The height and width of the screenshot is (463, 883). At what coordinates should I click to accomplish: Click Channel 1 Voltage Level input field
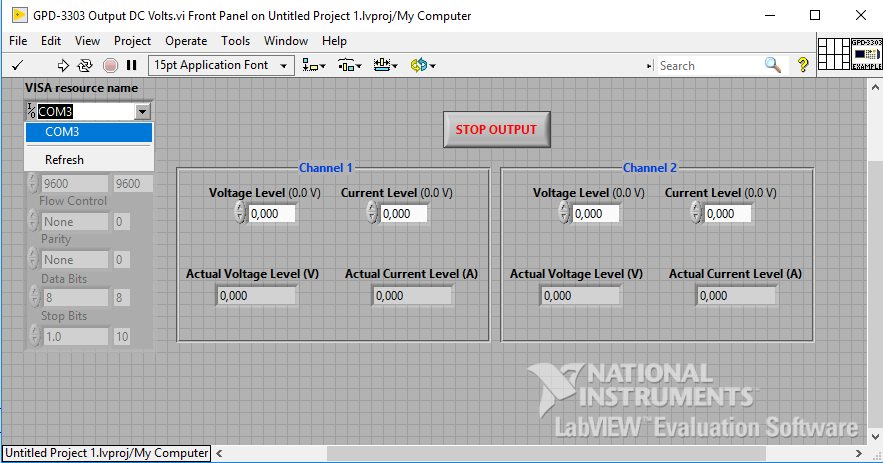point(271,214)
